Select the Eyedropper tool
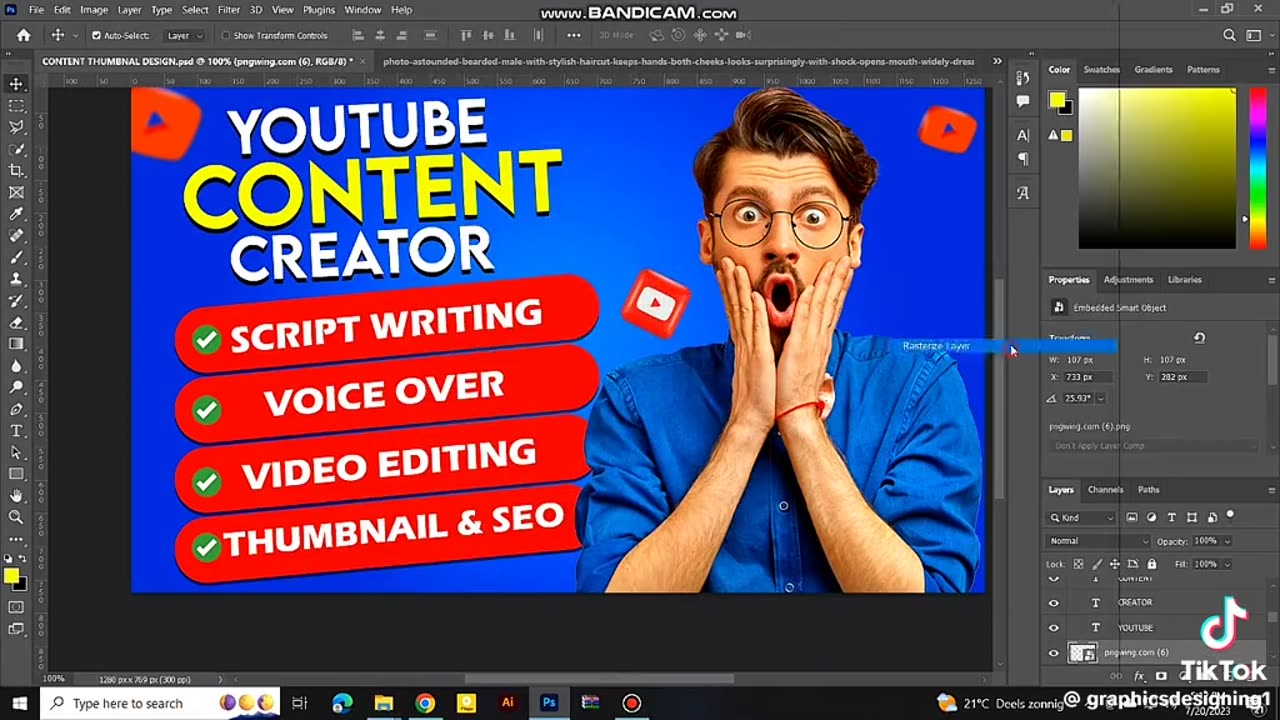Screen dimensions: 1280x720 pos(16,214)
